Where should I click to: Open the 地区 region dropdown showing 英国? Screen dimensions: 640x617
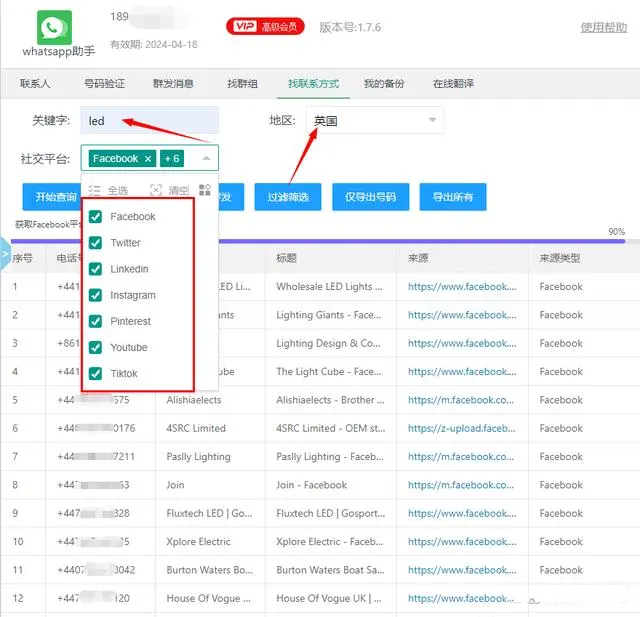point(375,120)
